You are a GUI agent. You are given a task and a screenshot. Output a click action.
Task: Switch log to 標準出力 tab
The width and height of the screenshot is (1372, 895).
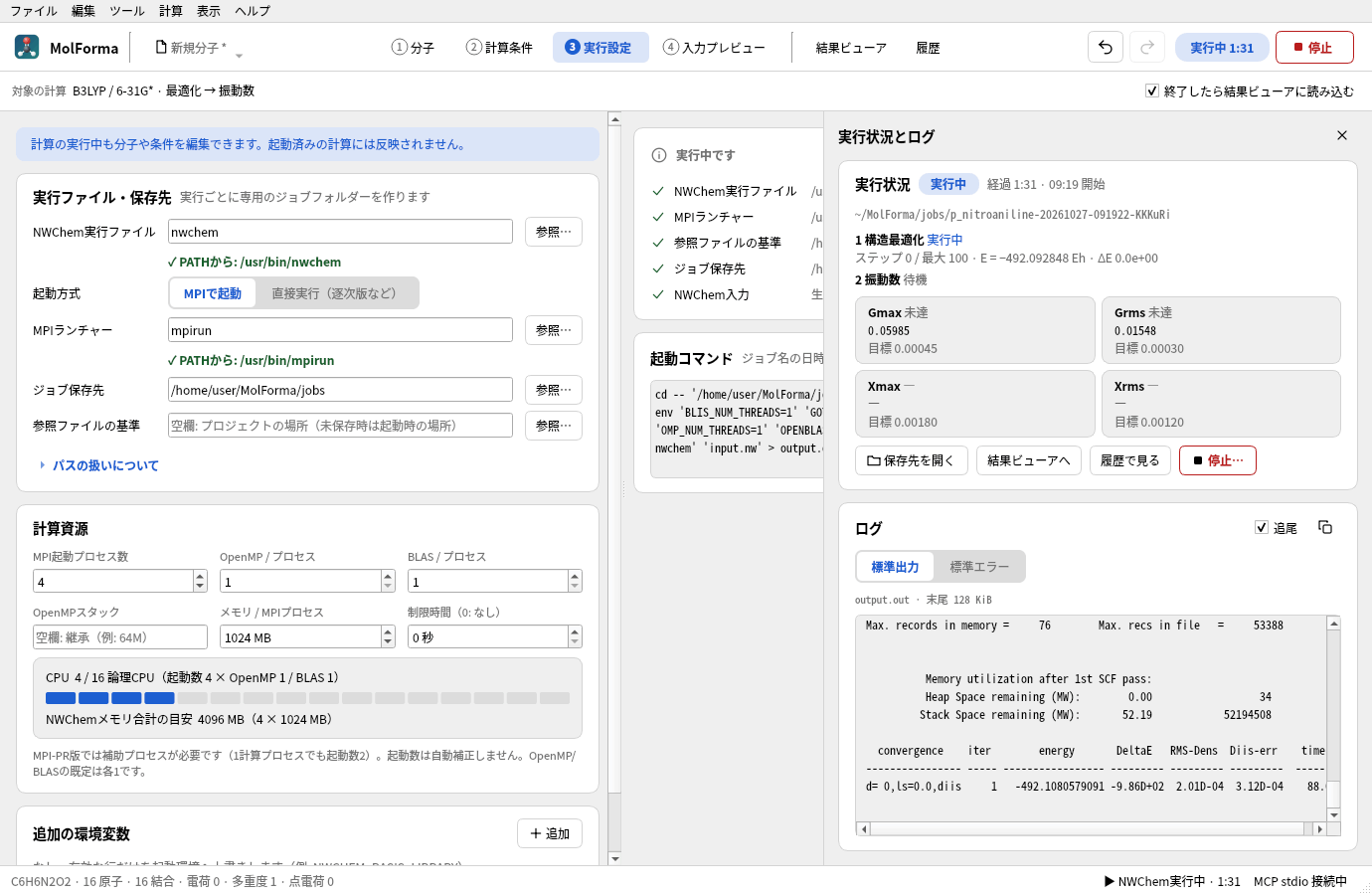pyautogui.click(x=895, y=567)
